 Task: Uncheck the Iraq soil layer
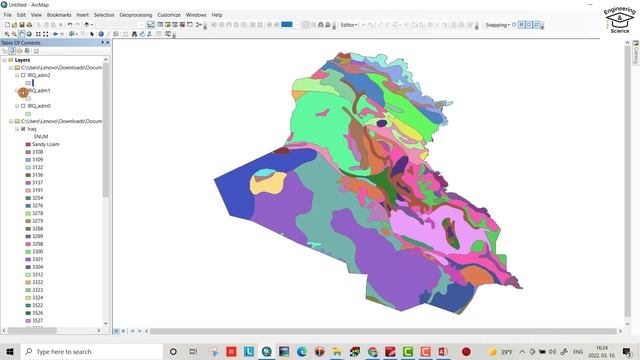click(x=23, y=129)
